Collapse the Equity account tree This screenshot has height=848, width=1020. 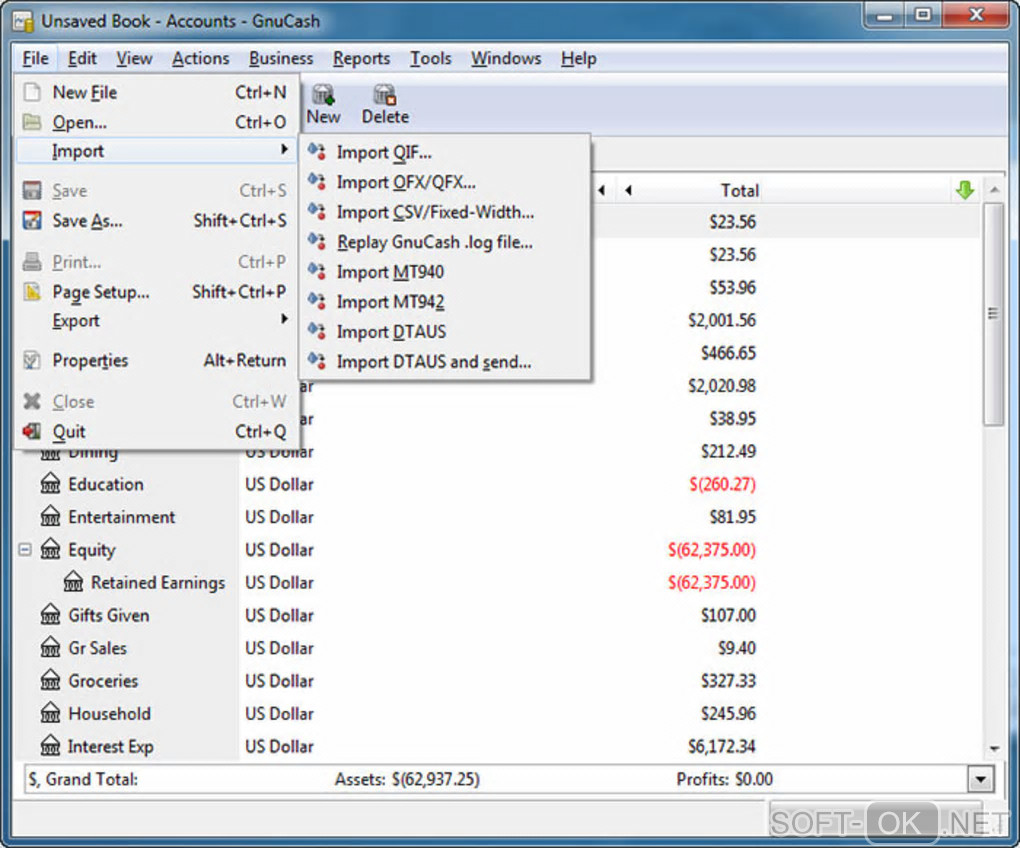pos(25,550)
